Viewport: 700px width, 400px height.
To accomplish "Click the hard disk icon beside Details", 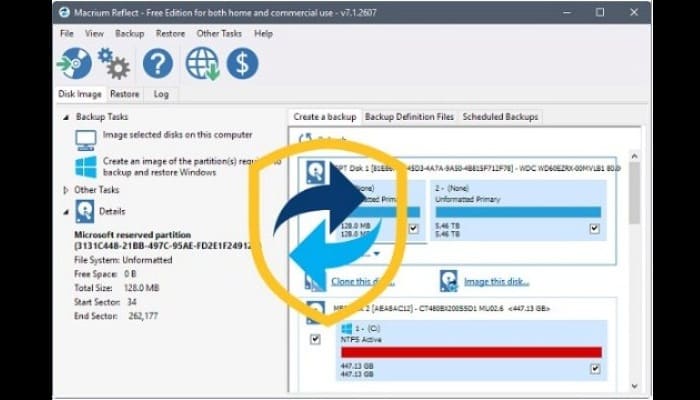I will tap(85, 212).
